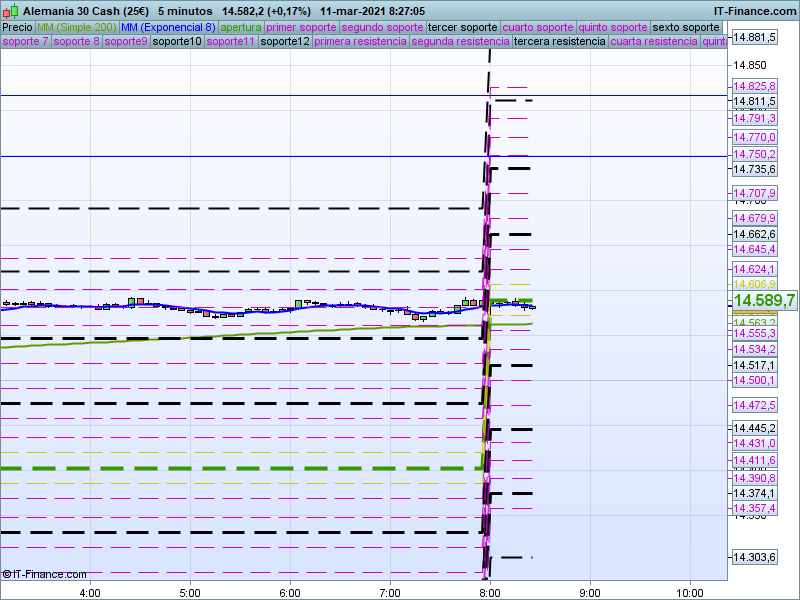The width and height of the screenshot is (800, 600).
Task: Click the 14.303,6 price level tag
Action: coord(754,557)
